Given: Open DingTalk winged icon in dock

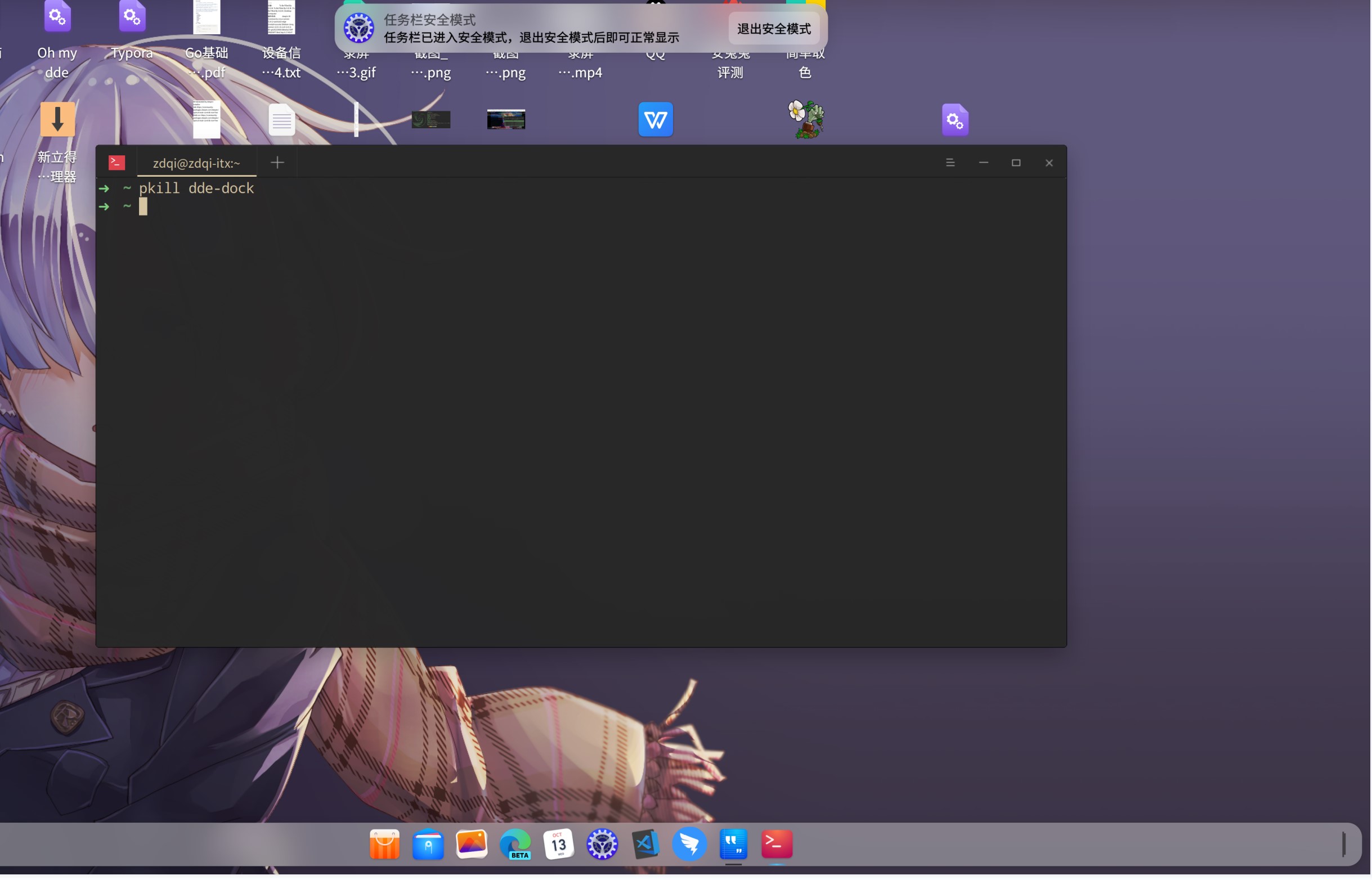Looking at the screenshot, I should (689, 845).
